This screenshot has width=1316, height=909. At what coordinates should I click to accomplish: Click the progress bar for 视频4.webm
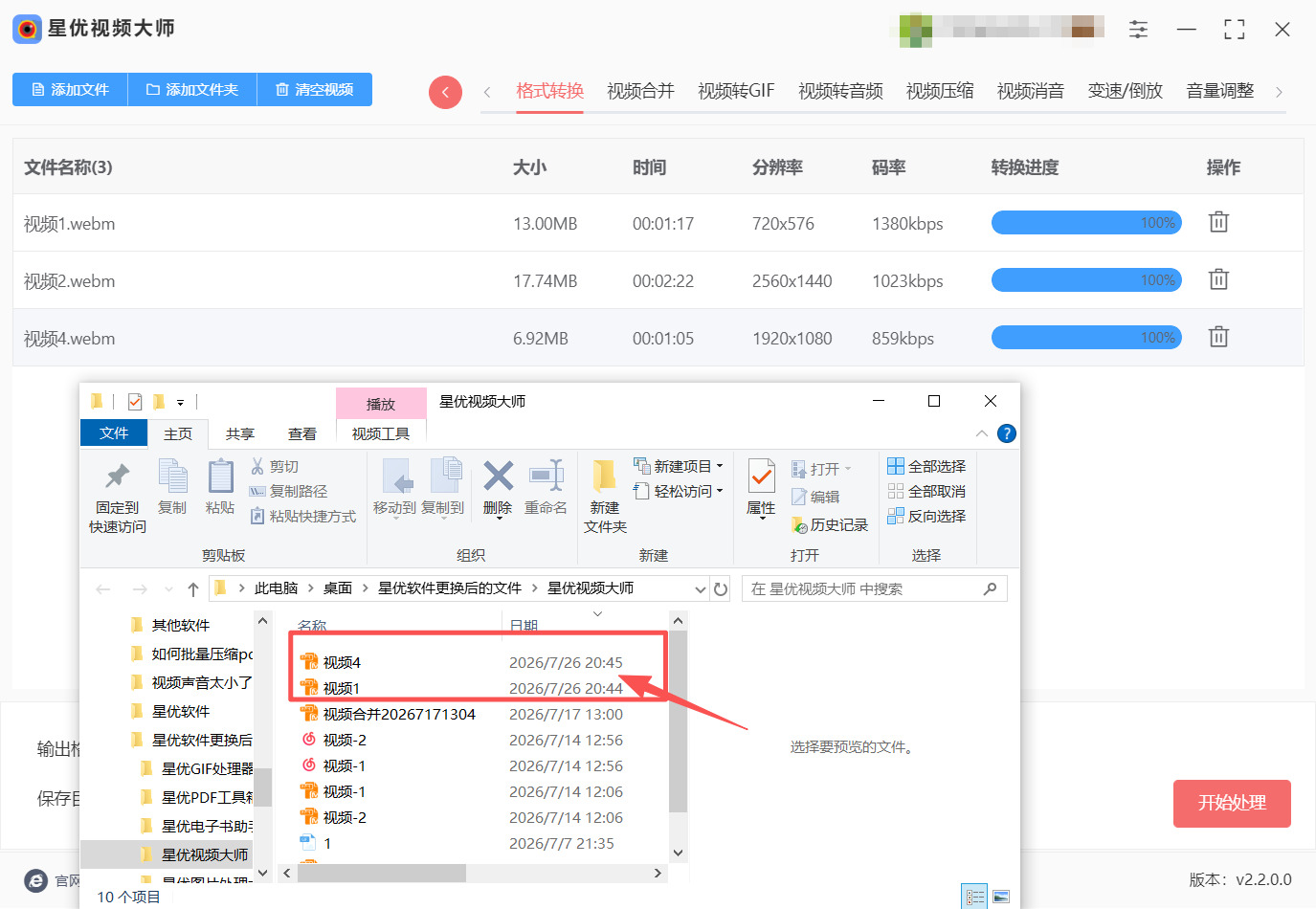coord(1086,338)
